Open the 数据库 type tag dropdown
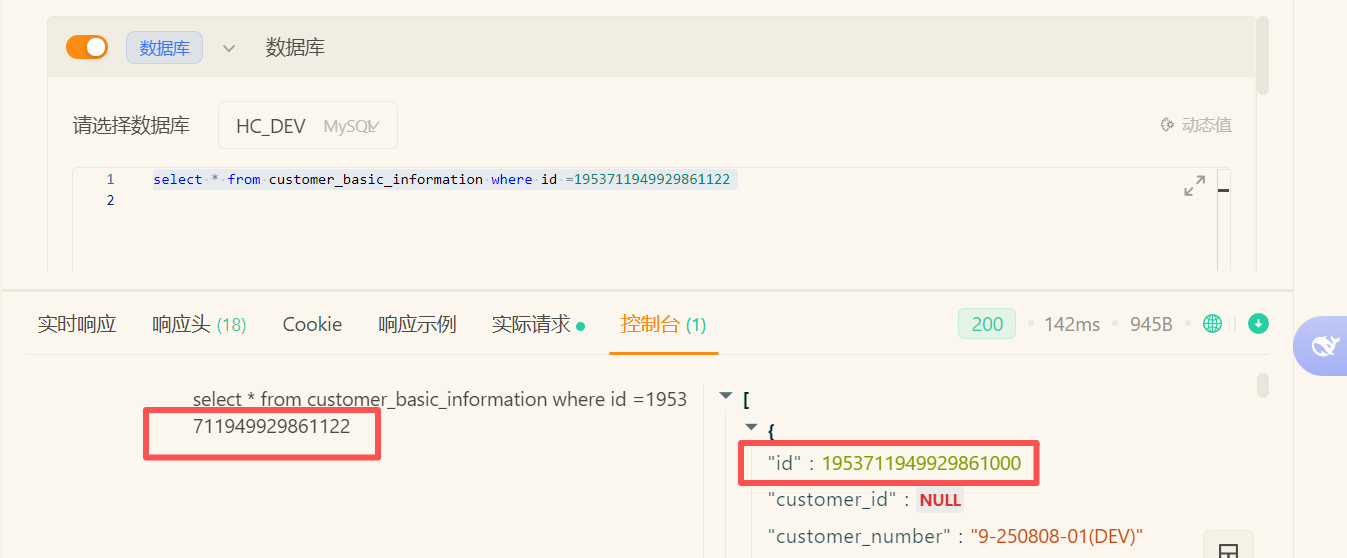 click(x=164, y=48)
